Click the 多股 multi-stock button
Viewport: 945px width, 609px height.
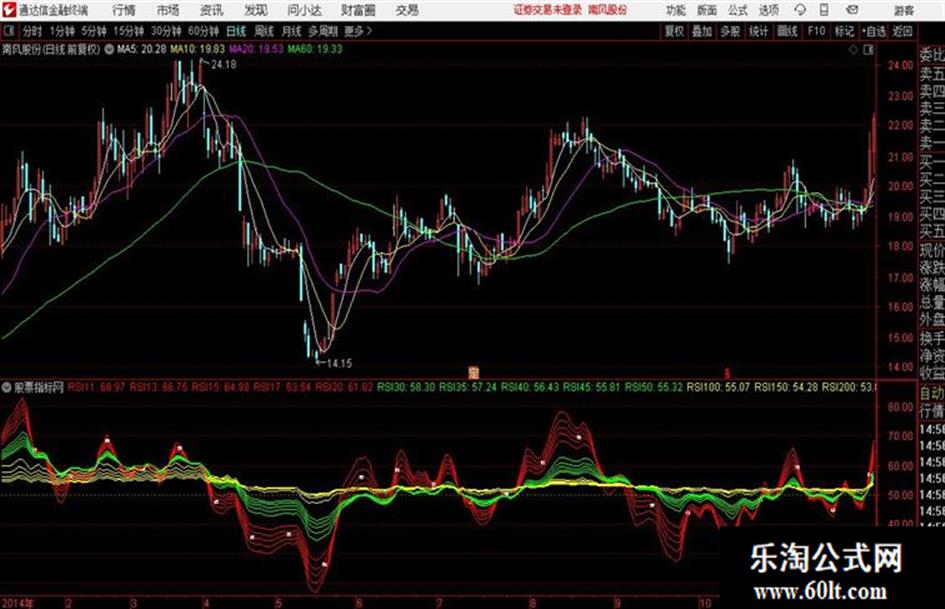pos(730,31)
